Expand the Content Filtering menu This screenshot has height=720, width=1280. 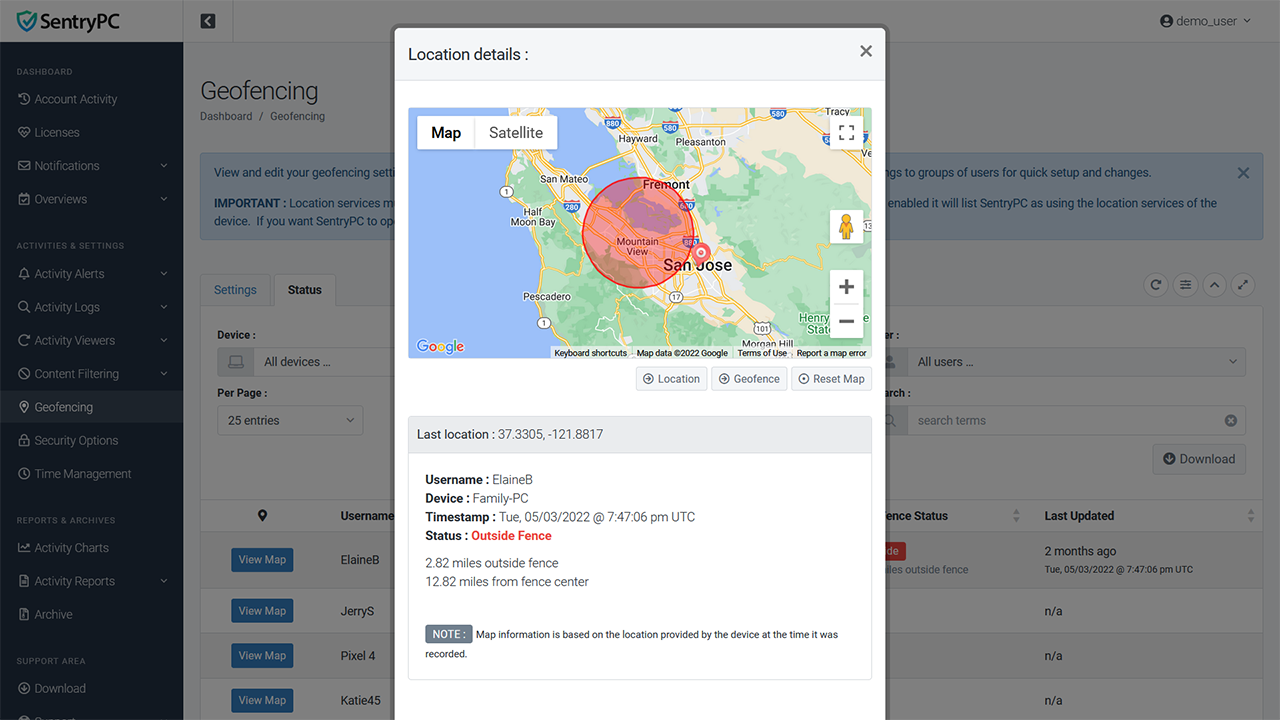92,374
